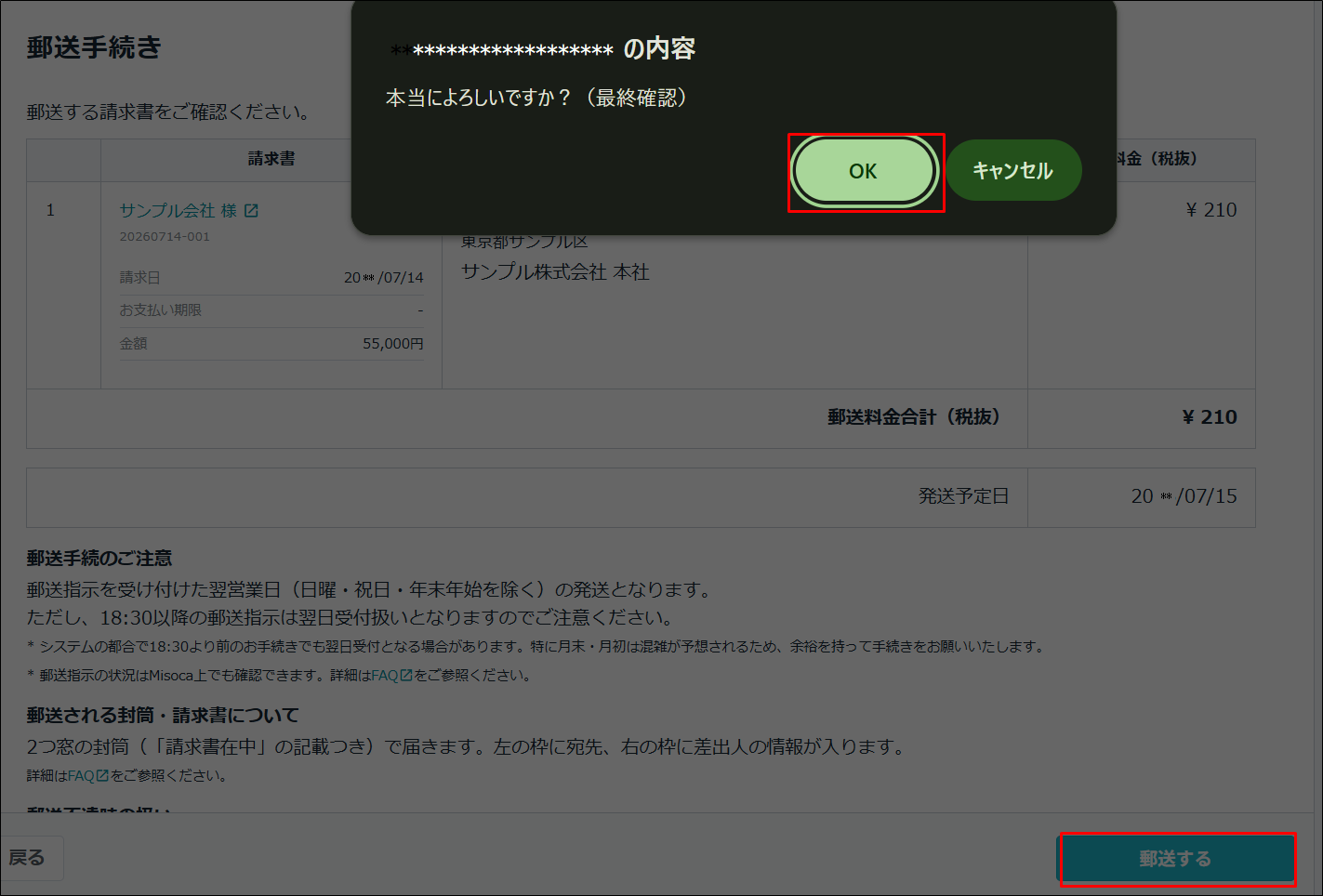
Task: Click the 請求書 column header
Action: pyautogui.click(x=271, y=159)
